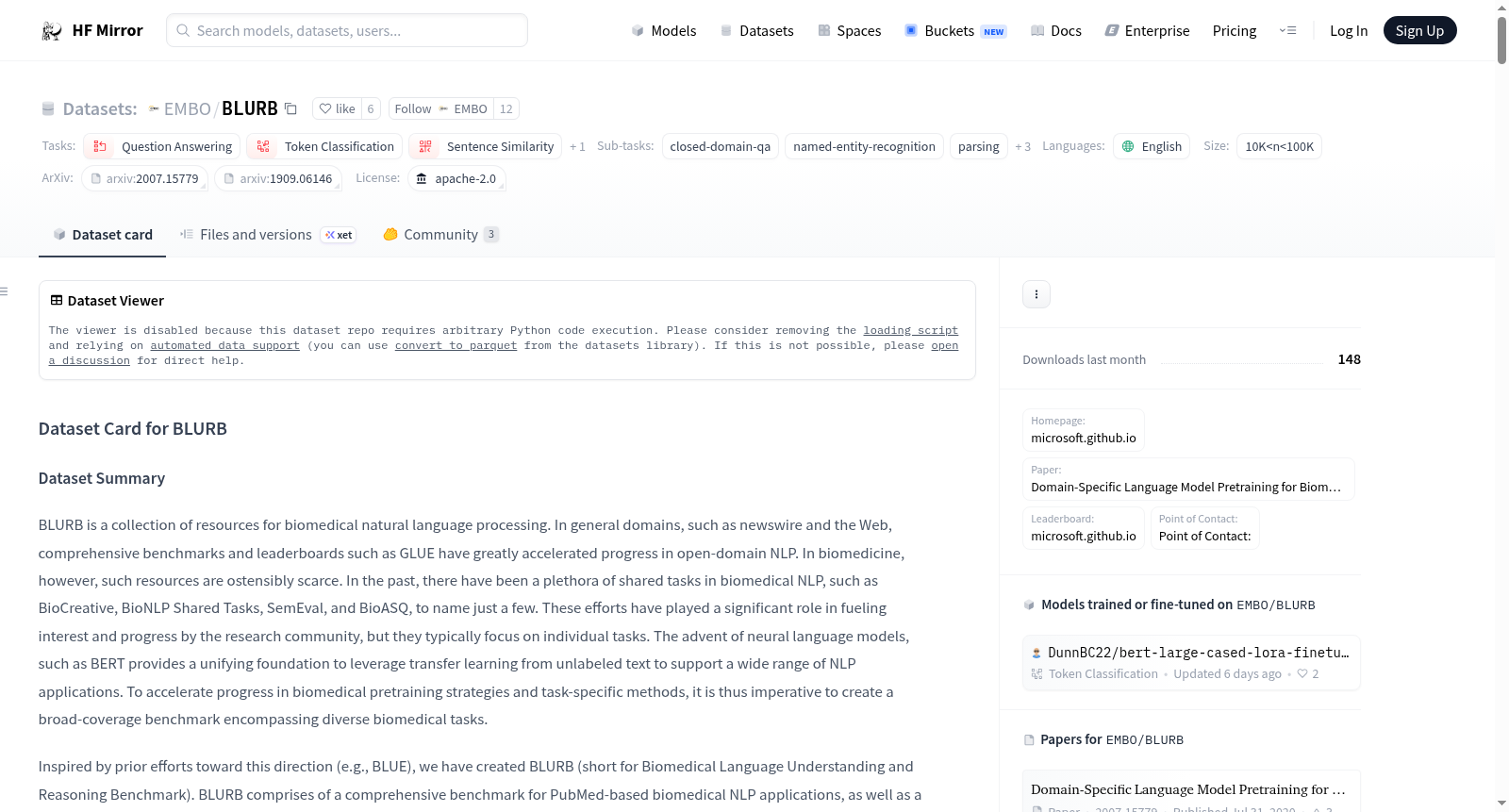Select the Dataset card tab
This screenshot has height=812, width=1509.
[x=103, y=235]
